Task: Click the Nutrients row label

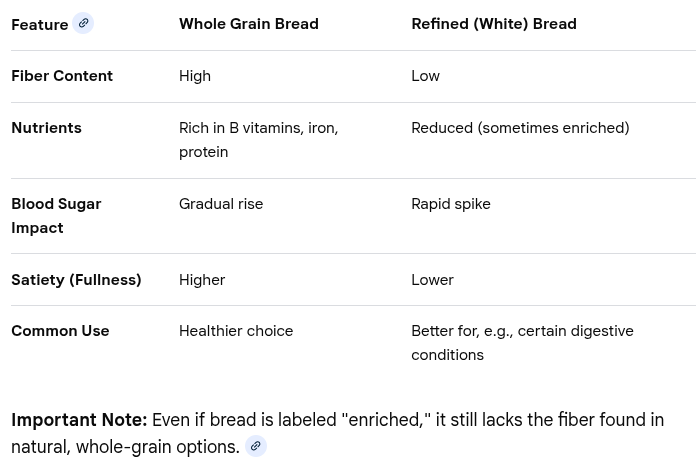Action: pos(46,128)
